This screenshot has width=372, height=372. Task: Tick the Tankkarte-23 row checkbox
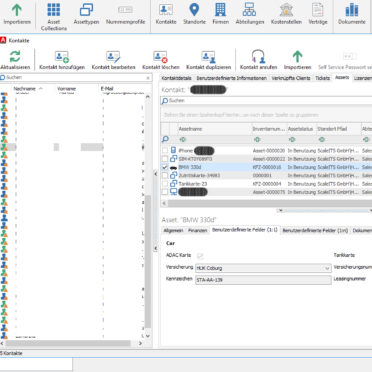pos(165,184)
